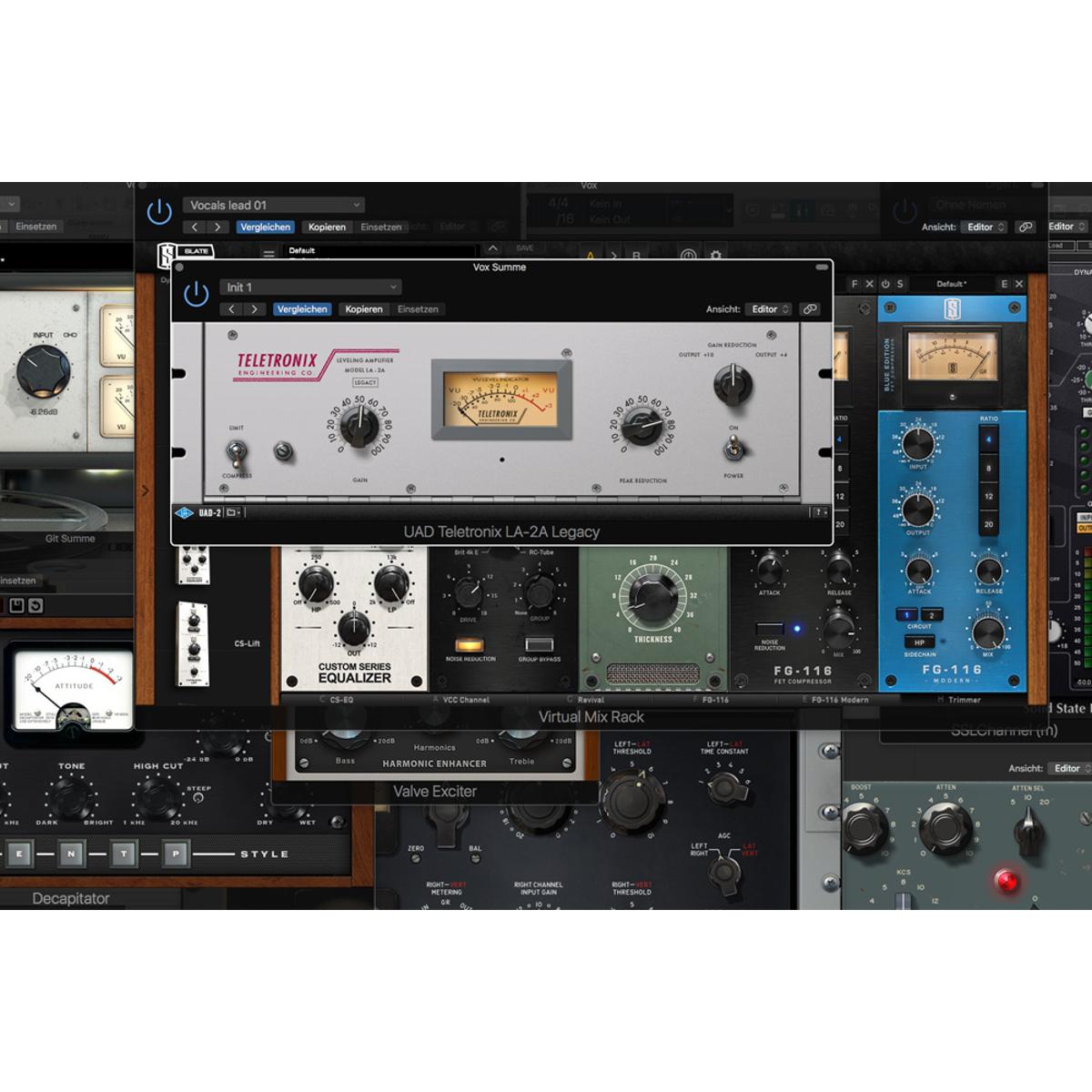This screenshot has height=1092, width=1092.
Task: Select Decapitator style button N
Action: pyautogui.click(x=71, y=854)
